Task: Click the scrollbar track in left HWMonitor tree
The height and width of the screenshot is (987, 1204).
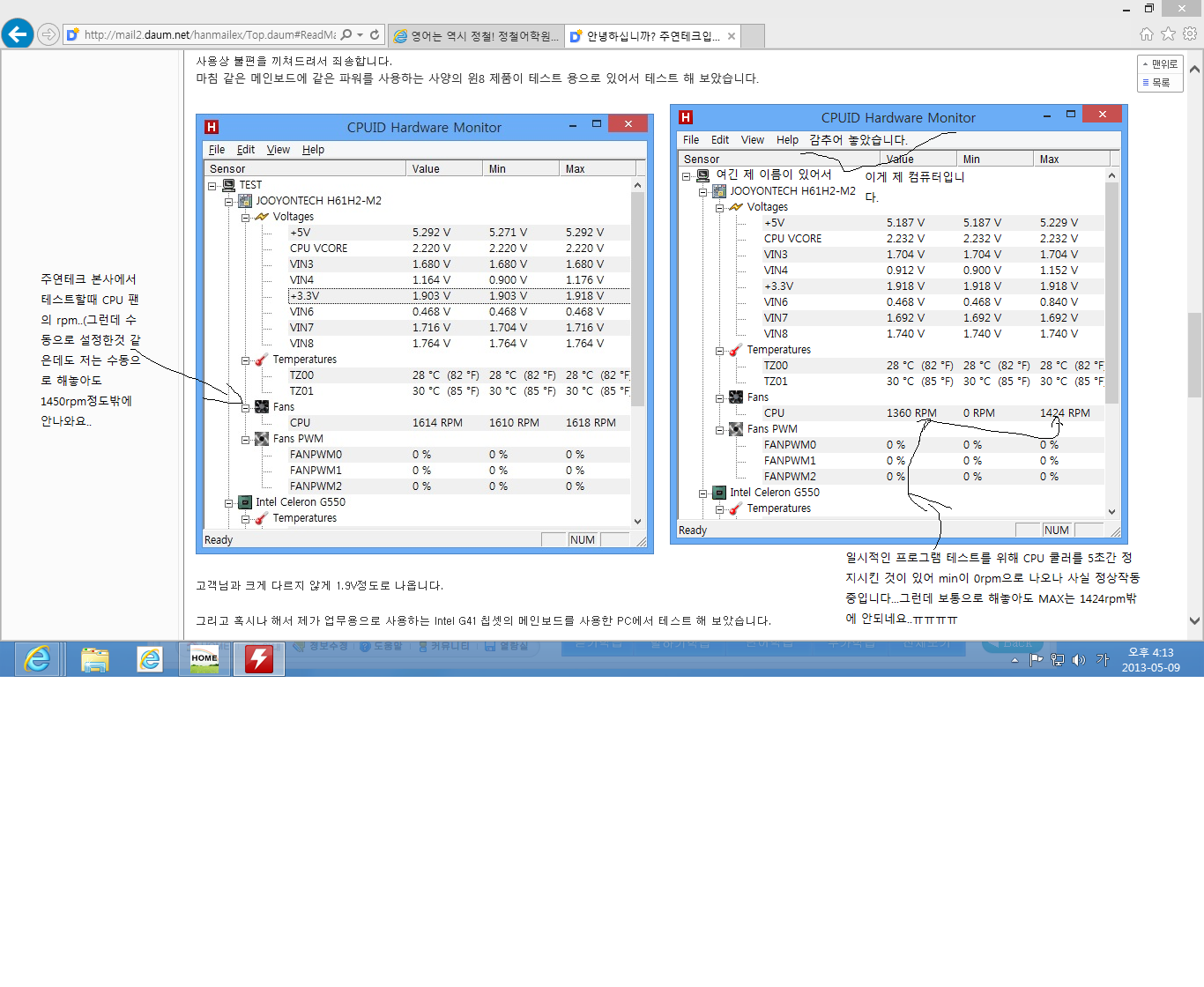Action: tap(638, 458)
